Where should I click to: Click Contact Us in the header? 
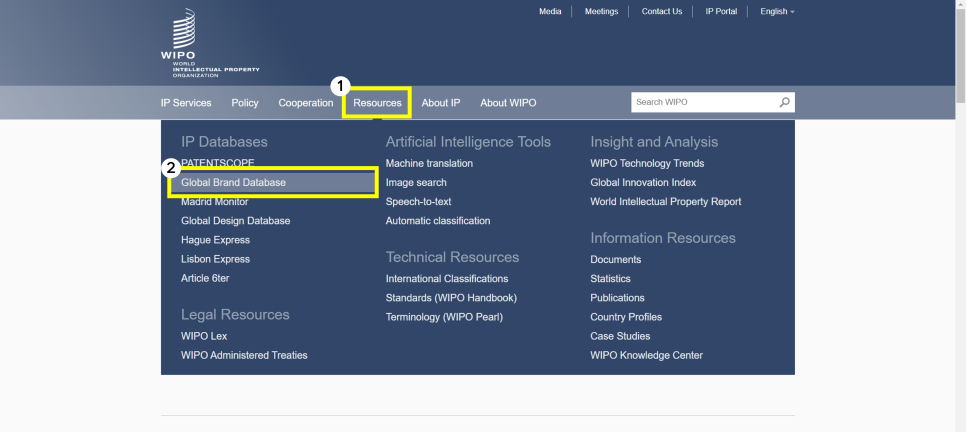click(x=662, y=11)
